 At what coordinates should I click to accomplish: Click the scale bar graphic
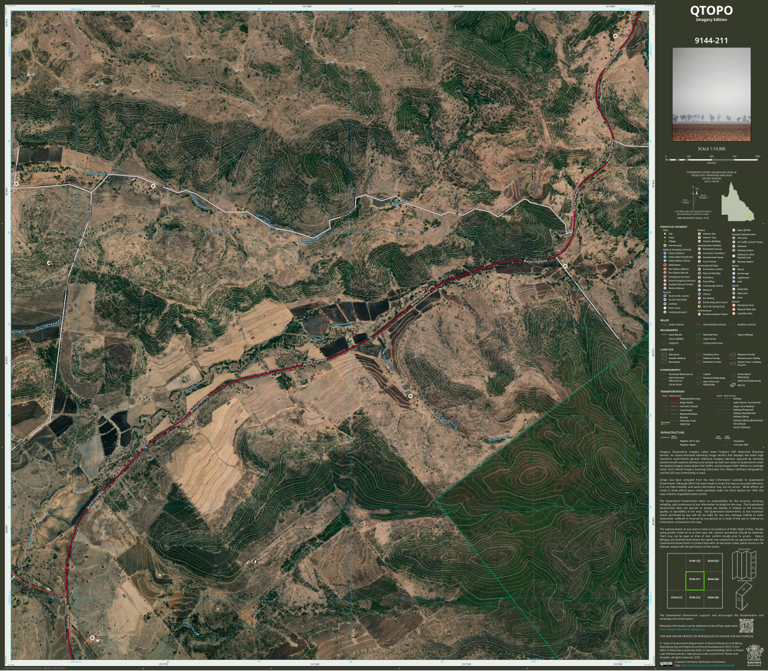pyautogui.click(x=711, y=159)
